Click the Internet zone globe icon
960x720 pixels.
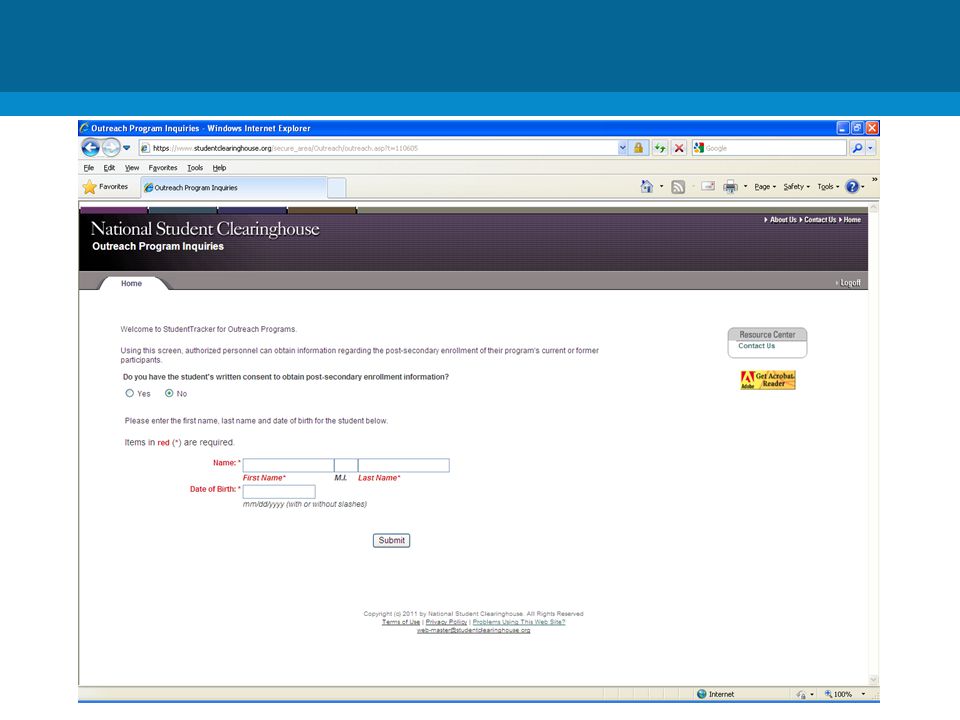click(x=702, y=694)
